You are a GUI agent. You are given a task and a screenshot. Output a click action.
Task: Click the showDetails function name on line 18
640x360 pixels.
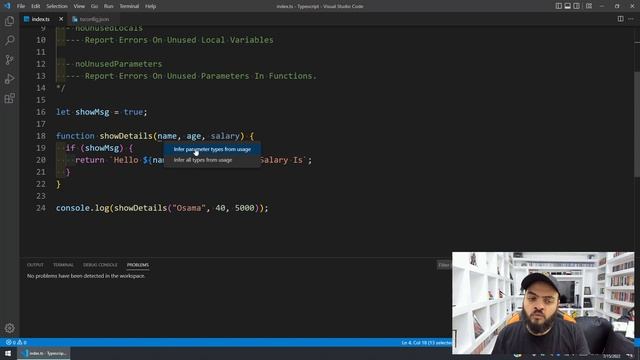[126, 136]
